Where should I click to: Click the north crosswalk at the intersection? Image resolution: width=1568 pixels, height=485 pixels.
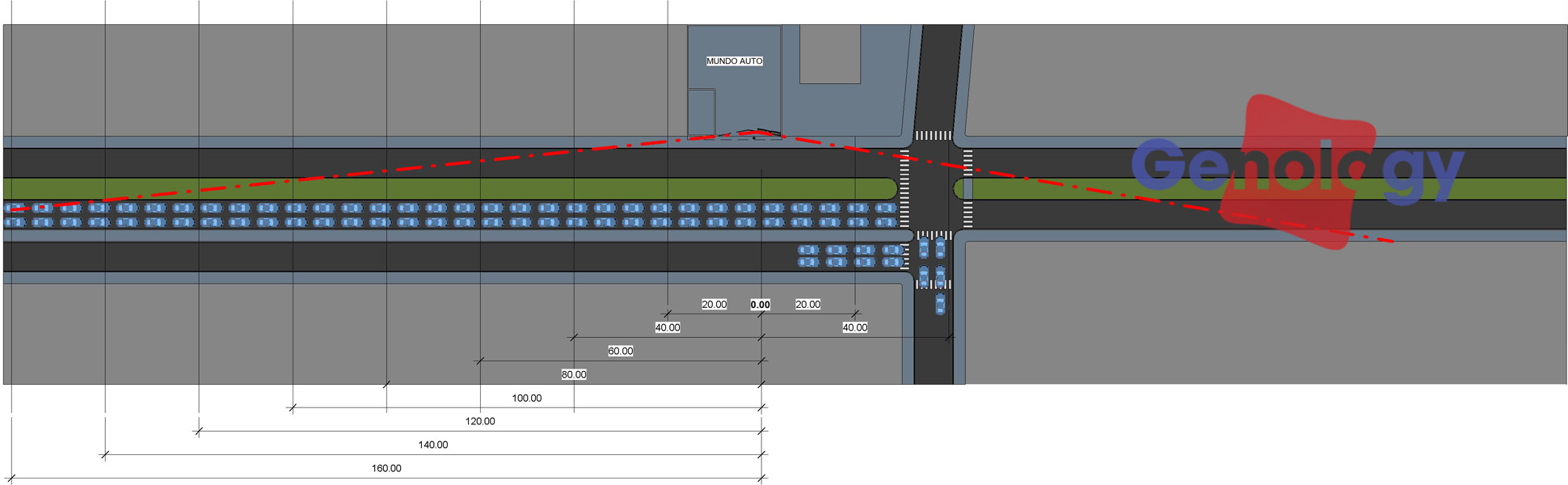[933, 136]
